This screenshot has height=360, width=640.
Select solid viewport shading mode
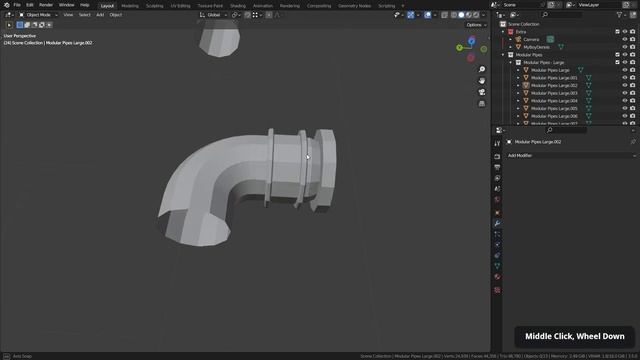click(x=461, y=15)
